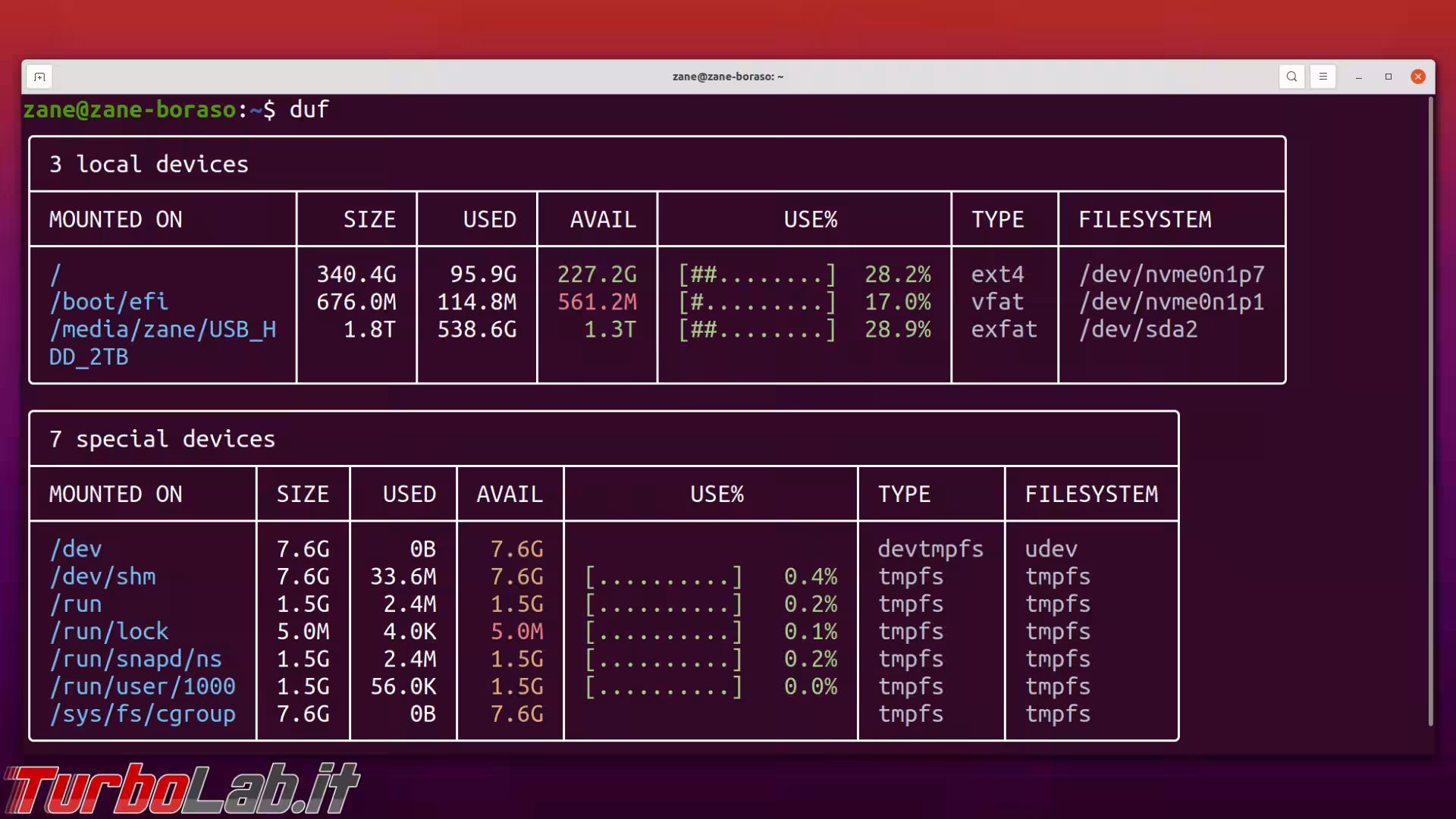1456x819 pixels.
Task: Maximize the terminal window
Action: 1389,77
